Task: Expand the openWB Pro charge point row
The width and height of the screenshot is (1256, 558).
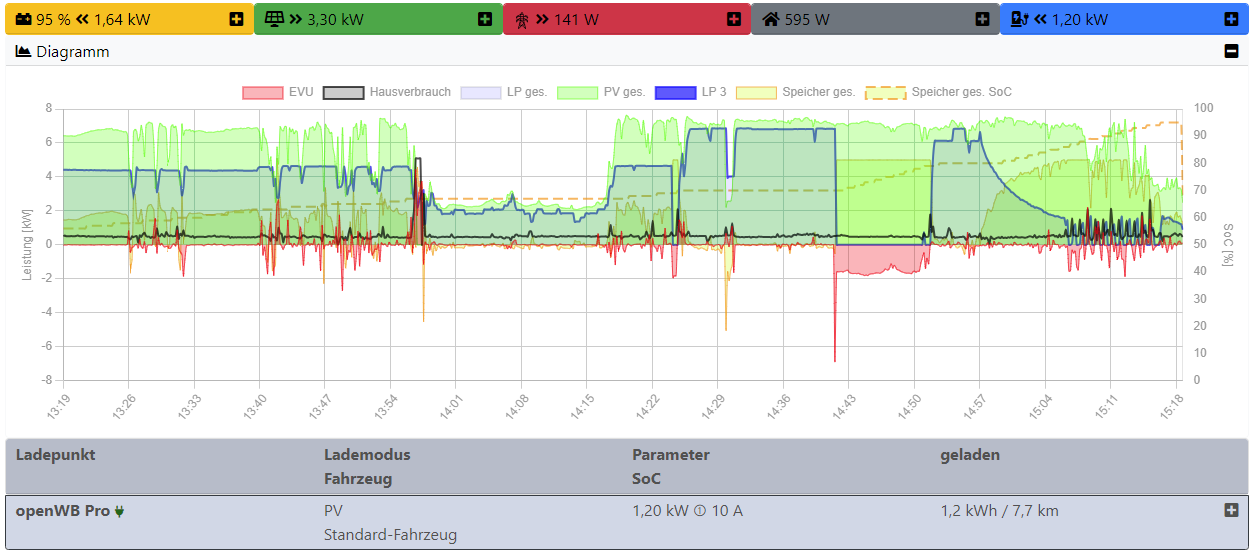Action: click(1231, 510)
